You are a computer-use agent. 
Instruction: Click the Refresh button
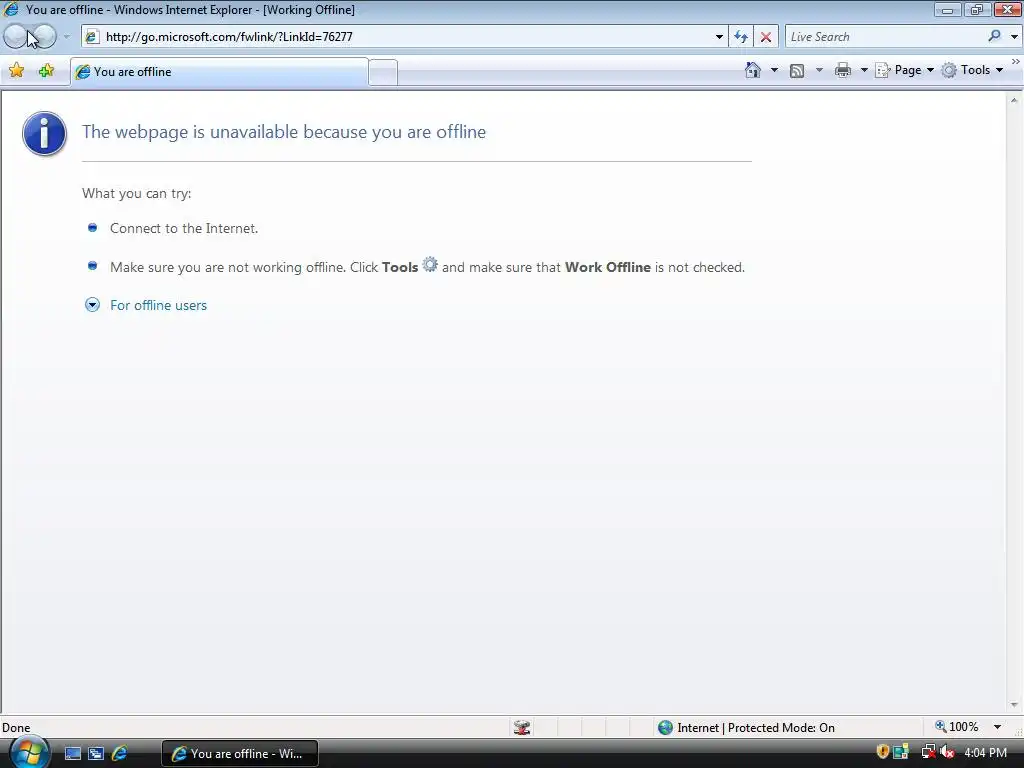coord(741,37)
